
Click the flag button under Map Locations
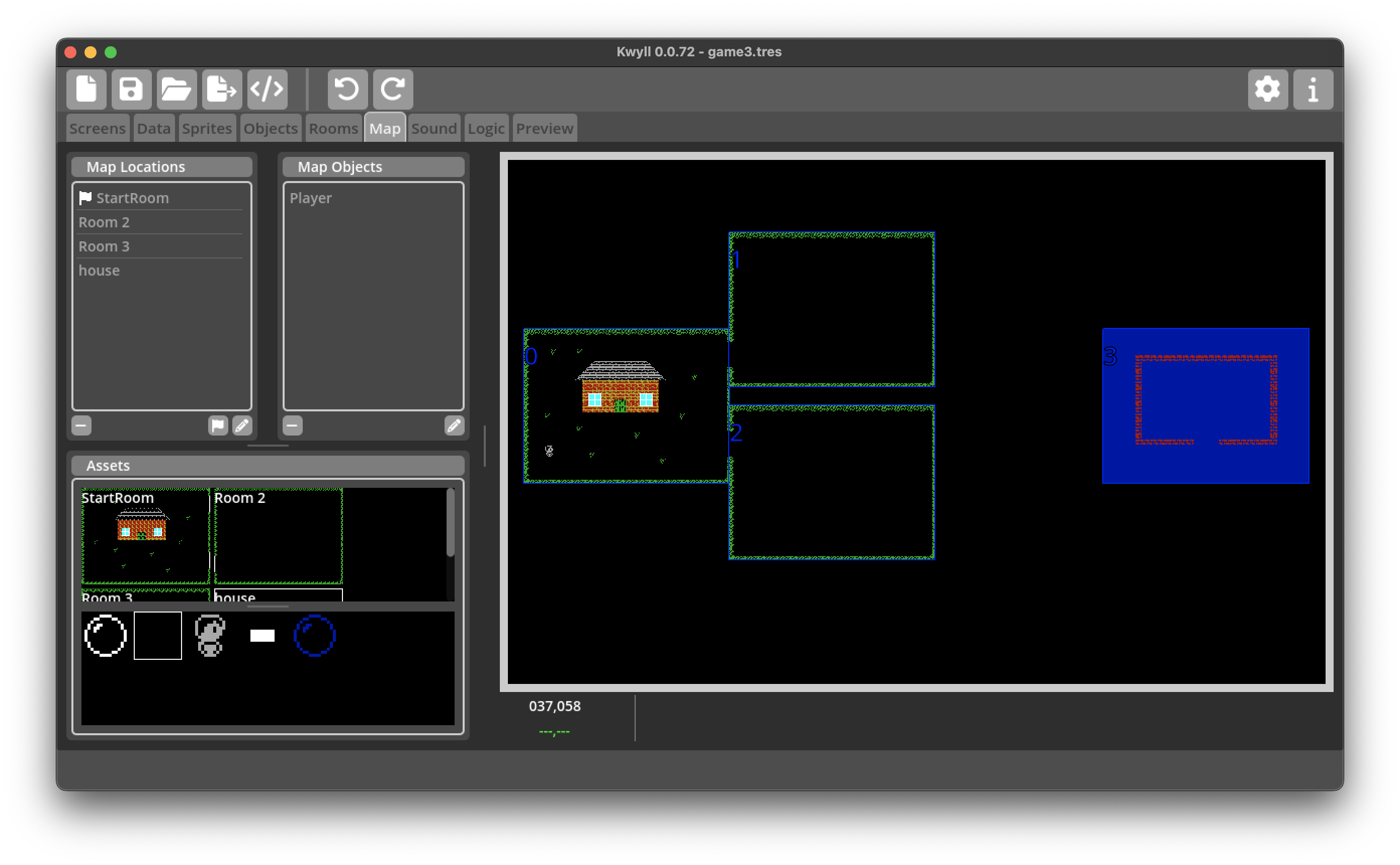(218, 425)
